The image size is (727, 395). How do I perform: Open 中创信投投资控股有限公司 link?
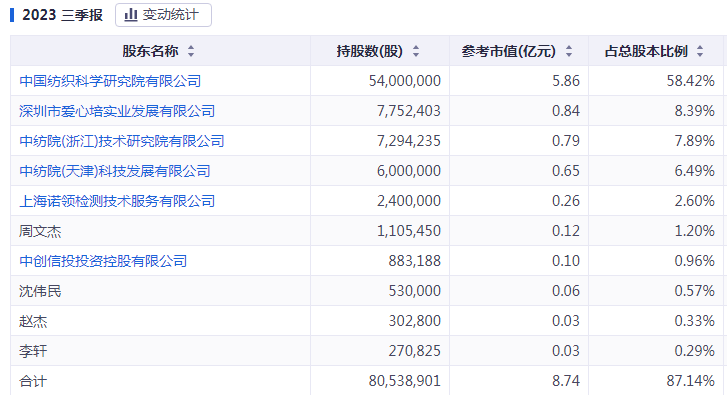point(103,261)
